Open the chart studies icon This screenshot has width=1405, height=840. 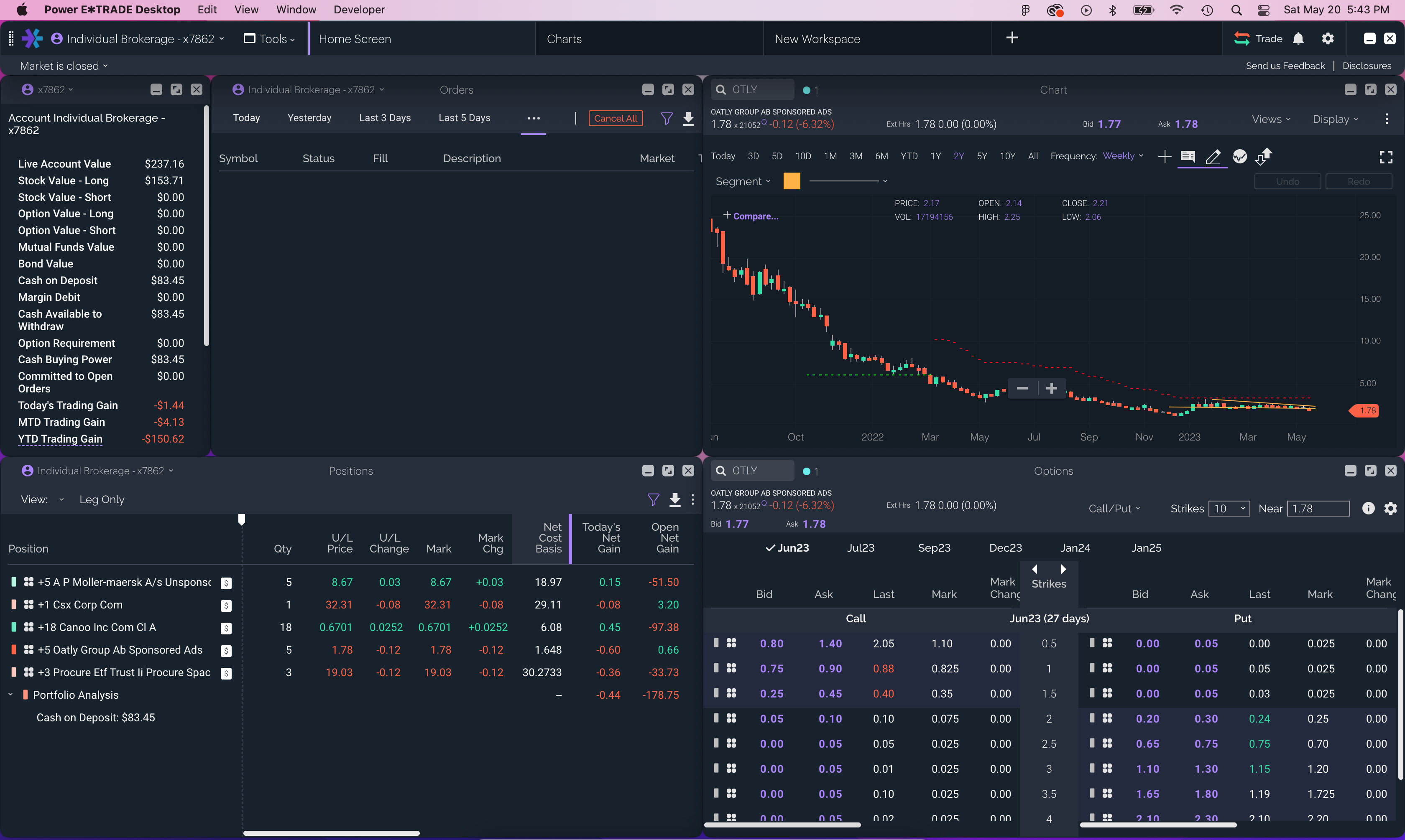pyautogui.click(x=1239, y=157)
